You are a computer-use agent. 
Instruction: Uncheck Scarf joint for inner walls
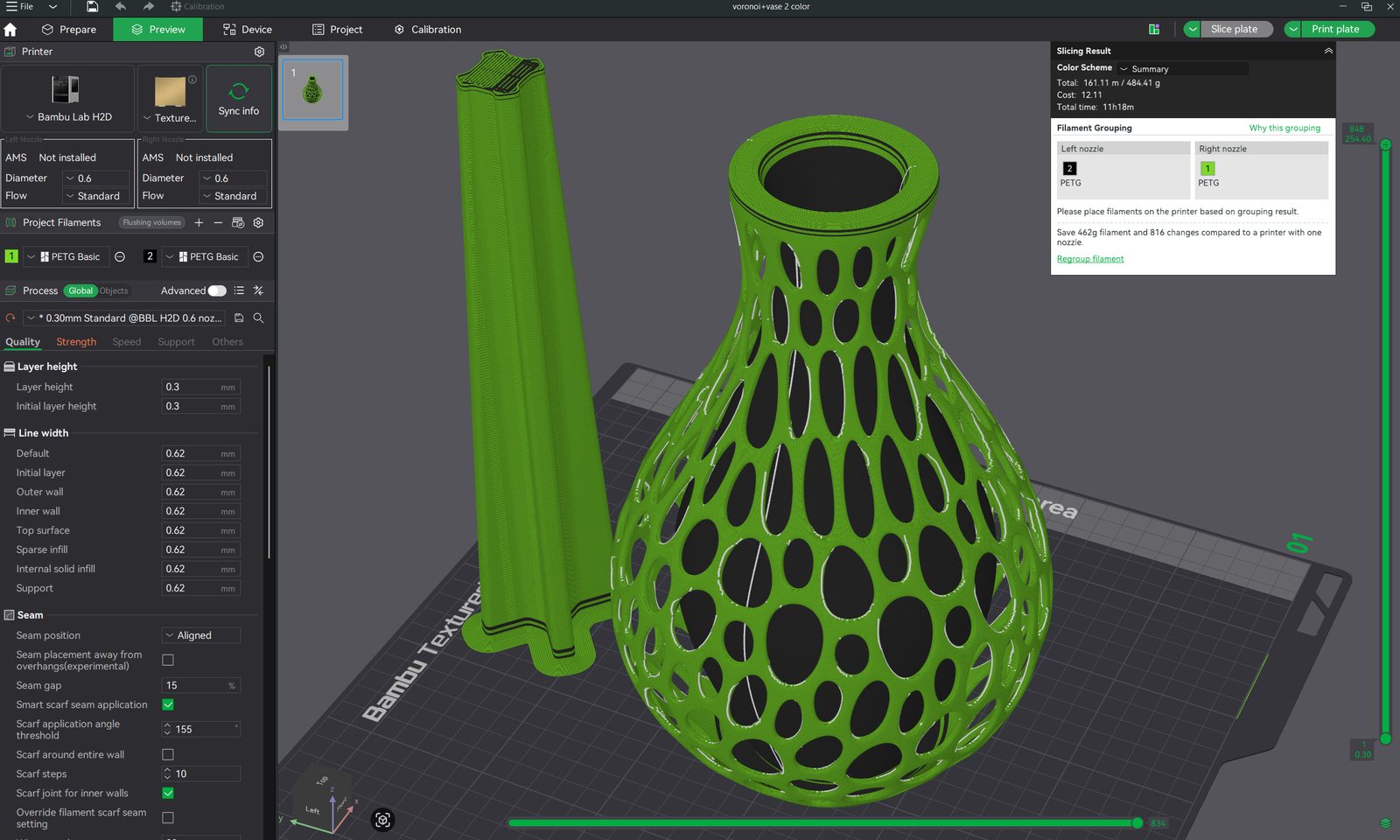(x=168, y=793)
